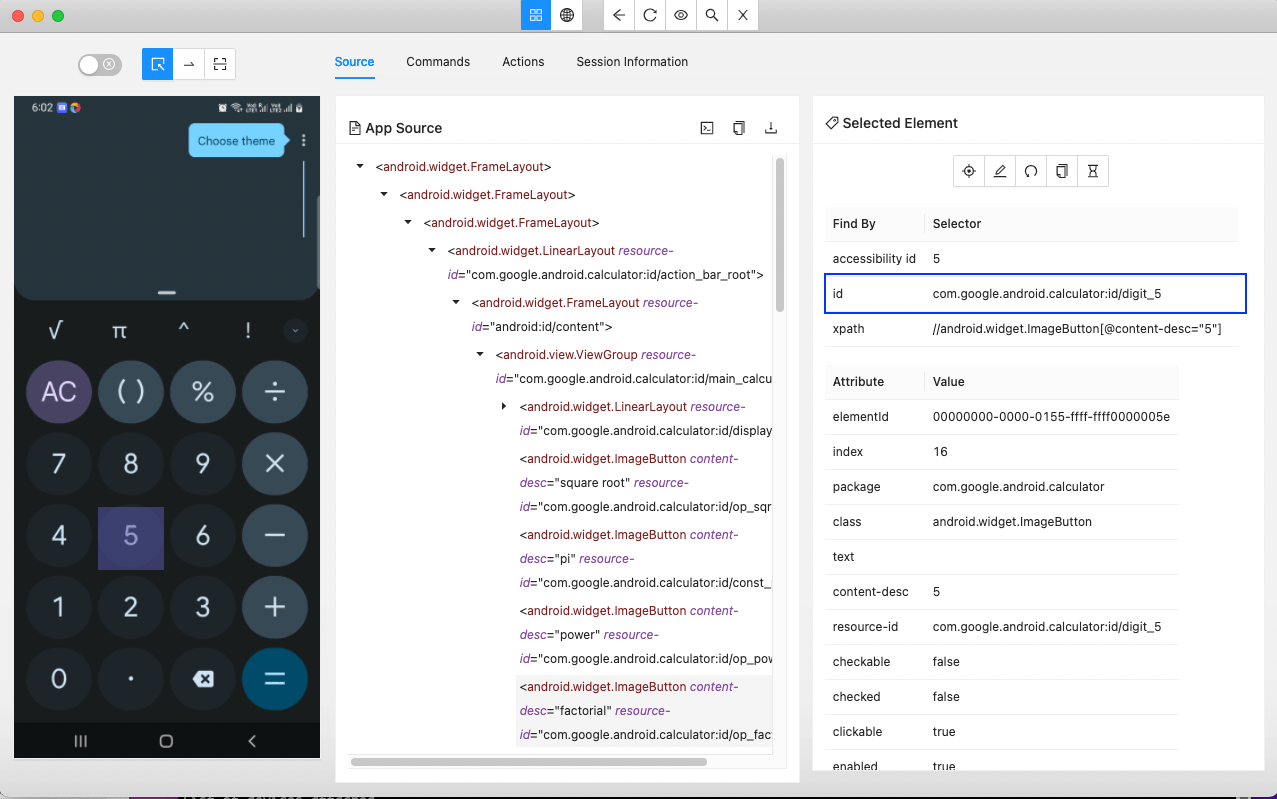Open the search for element icon
The image size is (1277, 799).
coord(711,15)
